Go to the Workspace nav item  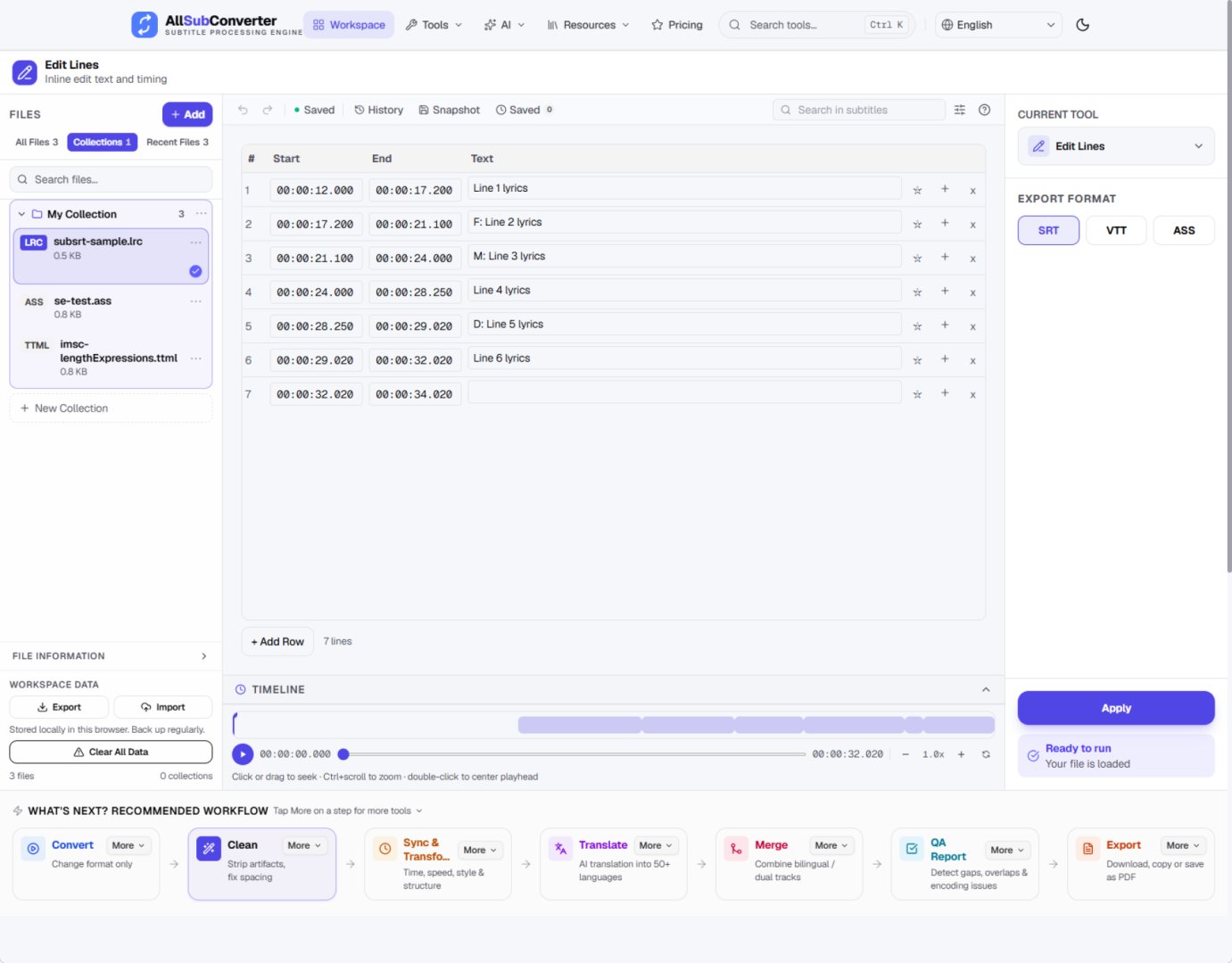(x=349, y=25)
